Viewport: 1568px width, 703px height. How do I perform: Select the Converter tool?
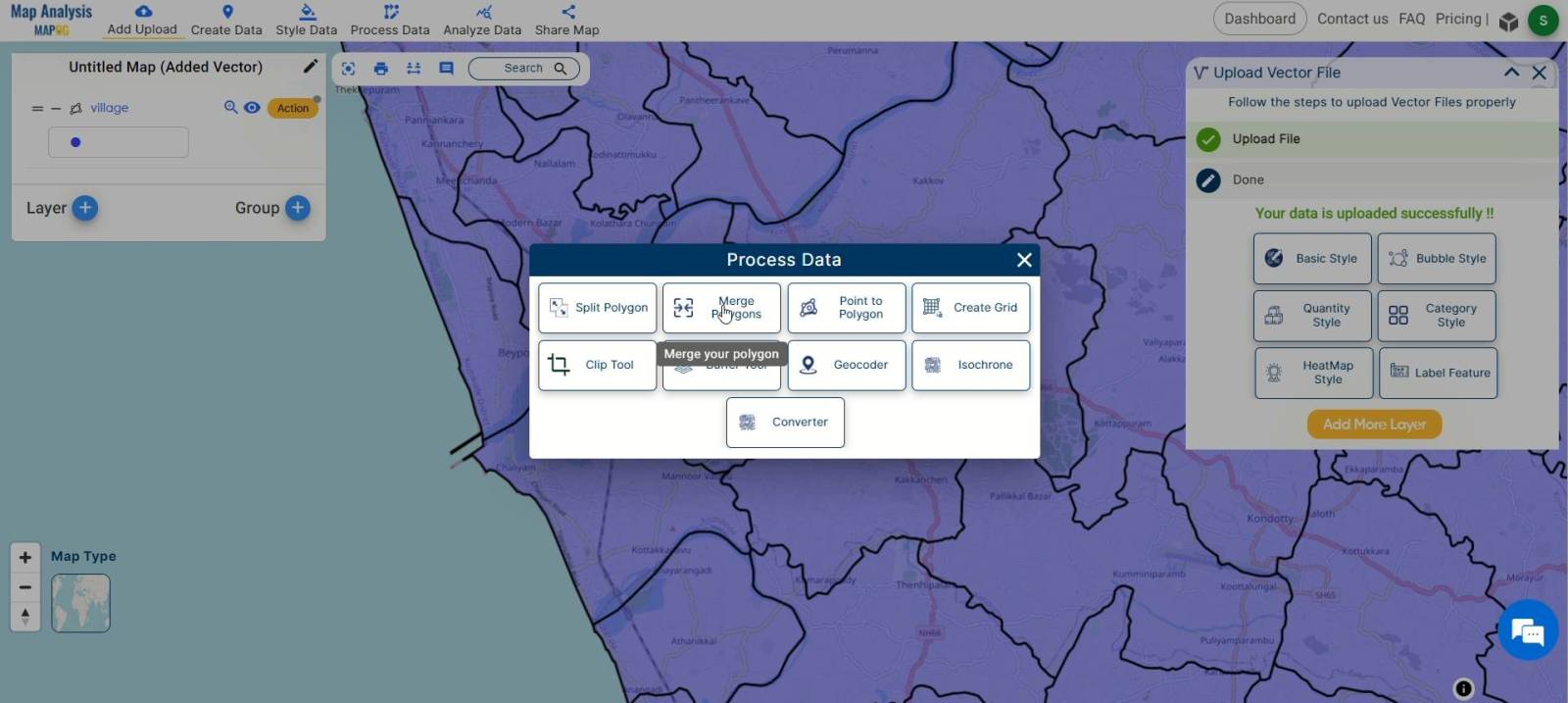(785, 423)
